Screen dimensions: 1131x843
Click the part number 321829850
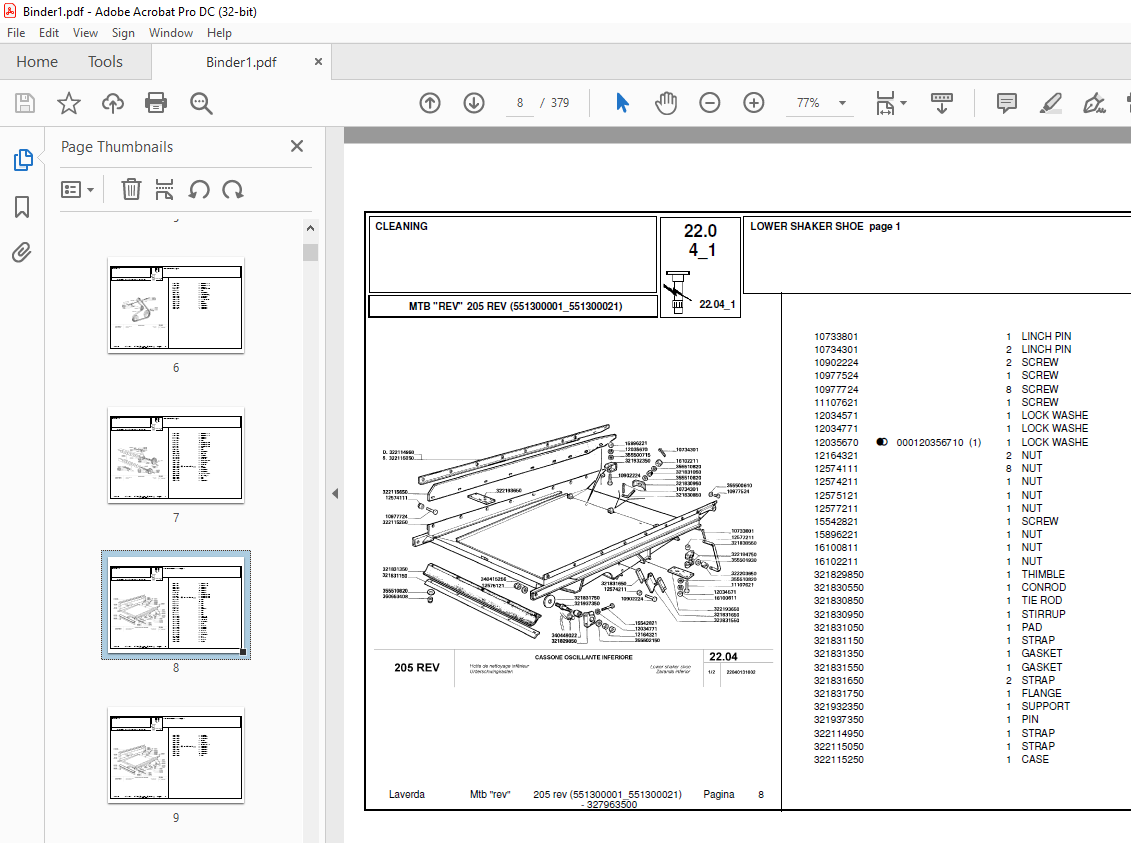pyautogui.click(x=838, y=575)
